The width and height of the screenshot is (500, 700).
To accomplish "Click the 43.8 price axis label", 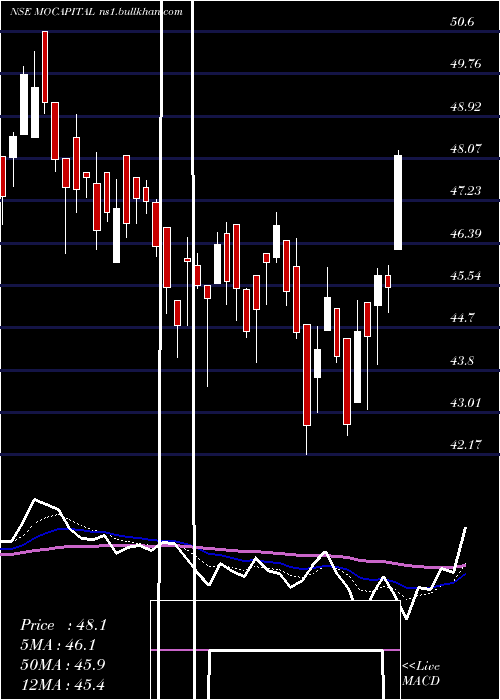I will tap(462, 361).
